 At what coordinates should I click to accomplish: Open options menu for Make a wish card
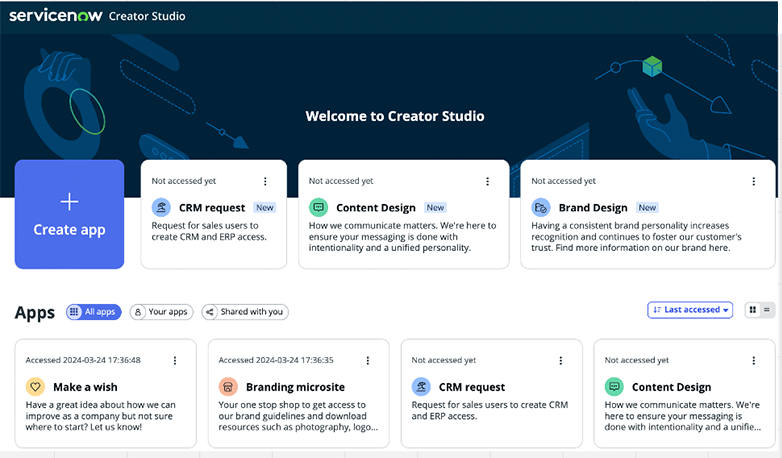pos(175,360)
